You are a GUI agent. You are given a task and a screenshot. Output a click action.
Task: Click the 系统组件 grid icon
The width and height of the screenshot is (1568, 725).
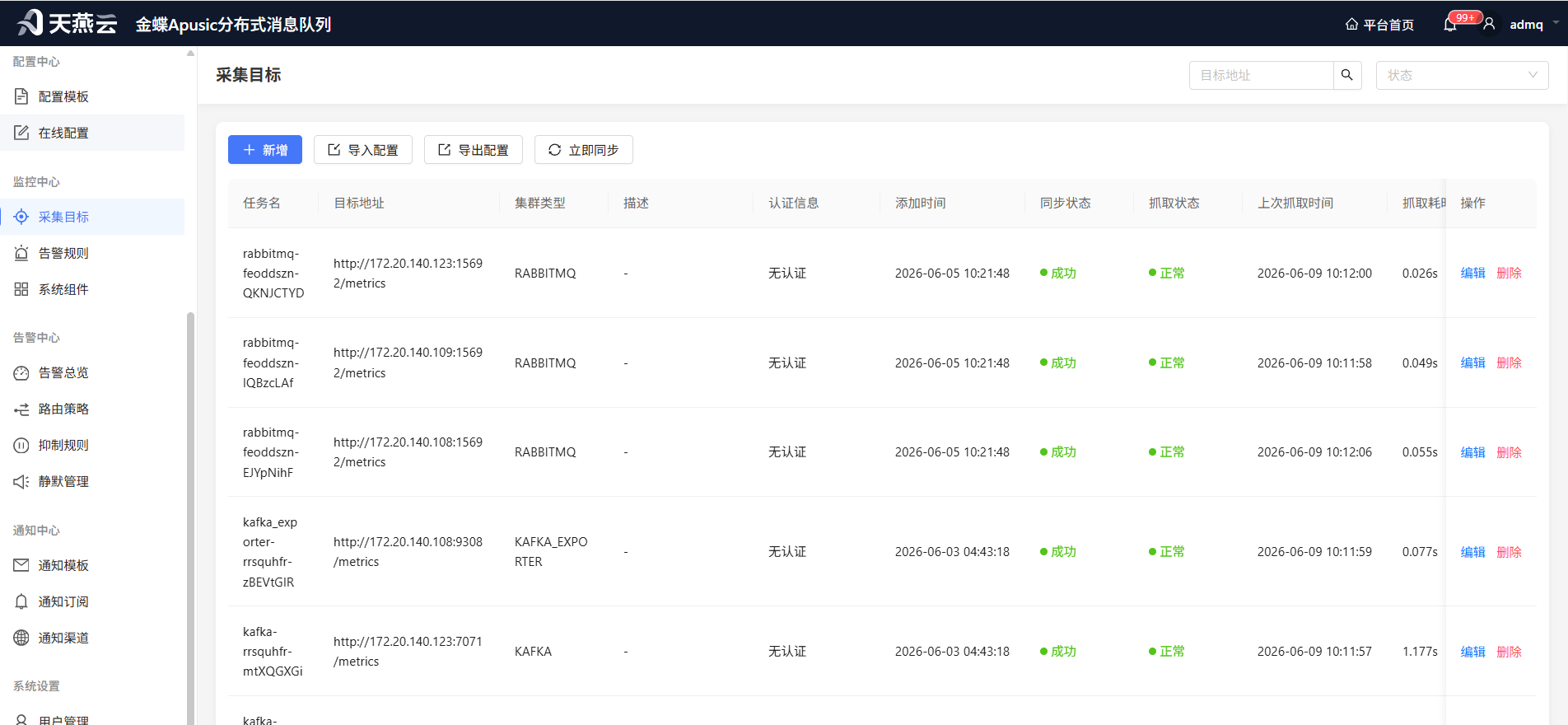(21, 289)
